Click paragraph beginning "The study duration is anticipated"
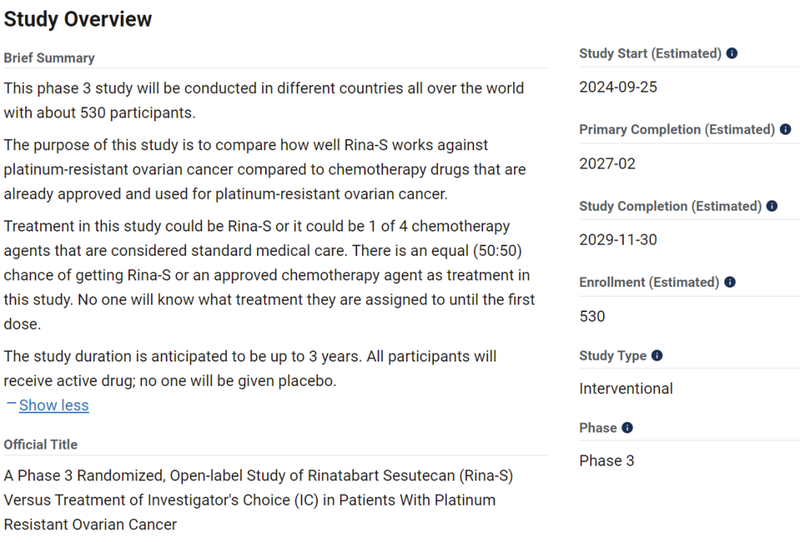 point(250,368)
